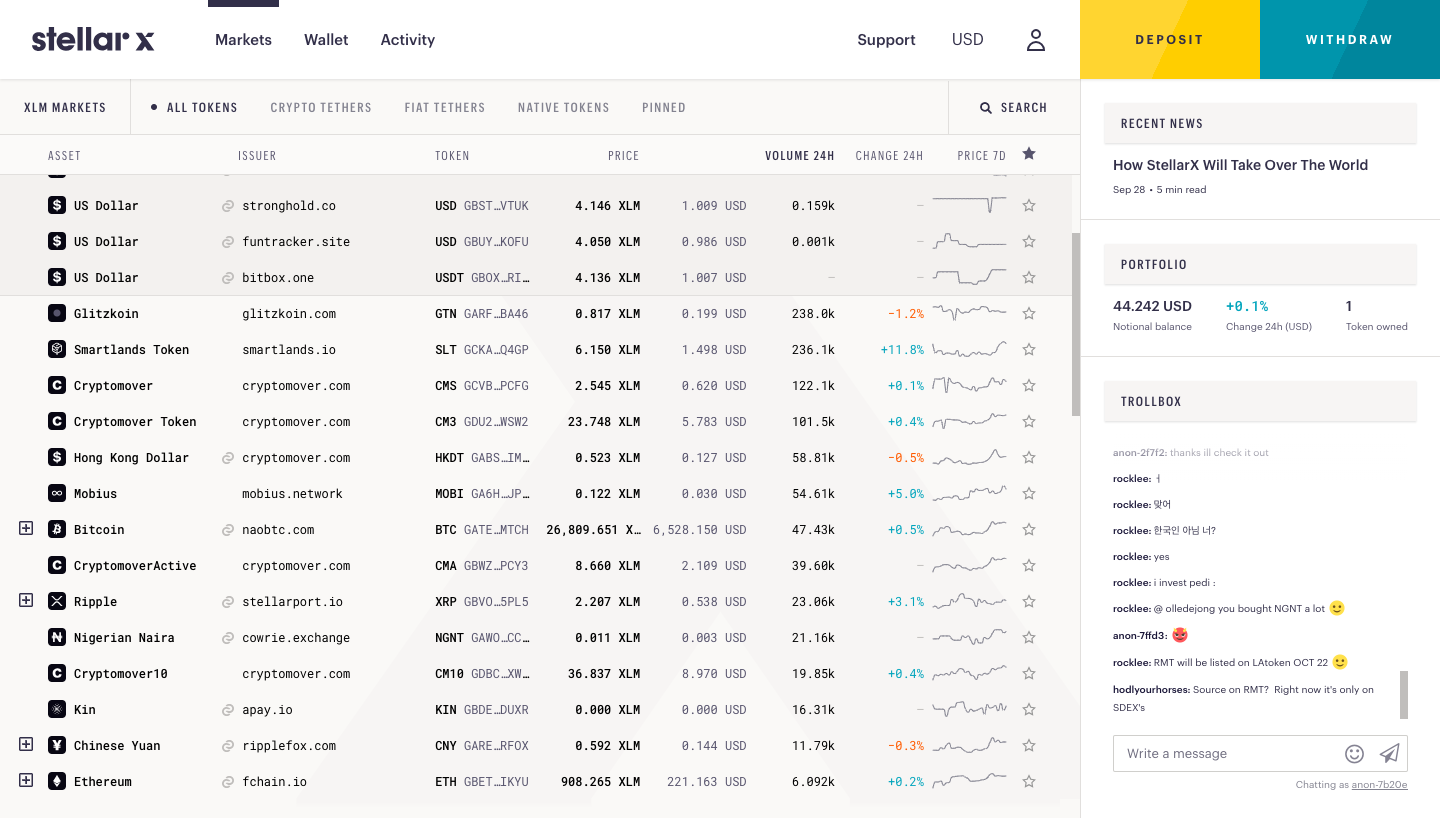Star the Ripple market row

tap(1029, 602)
